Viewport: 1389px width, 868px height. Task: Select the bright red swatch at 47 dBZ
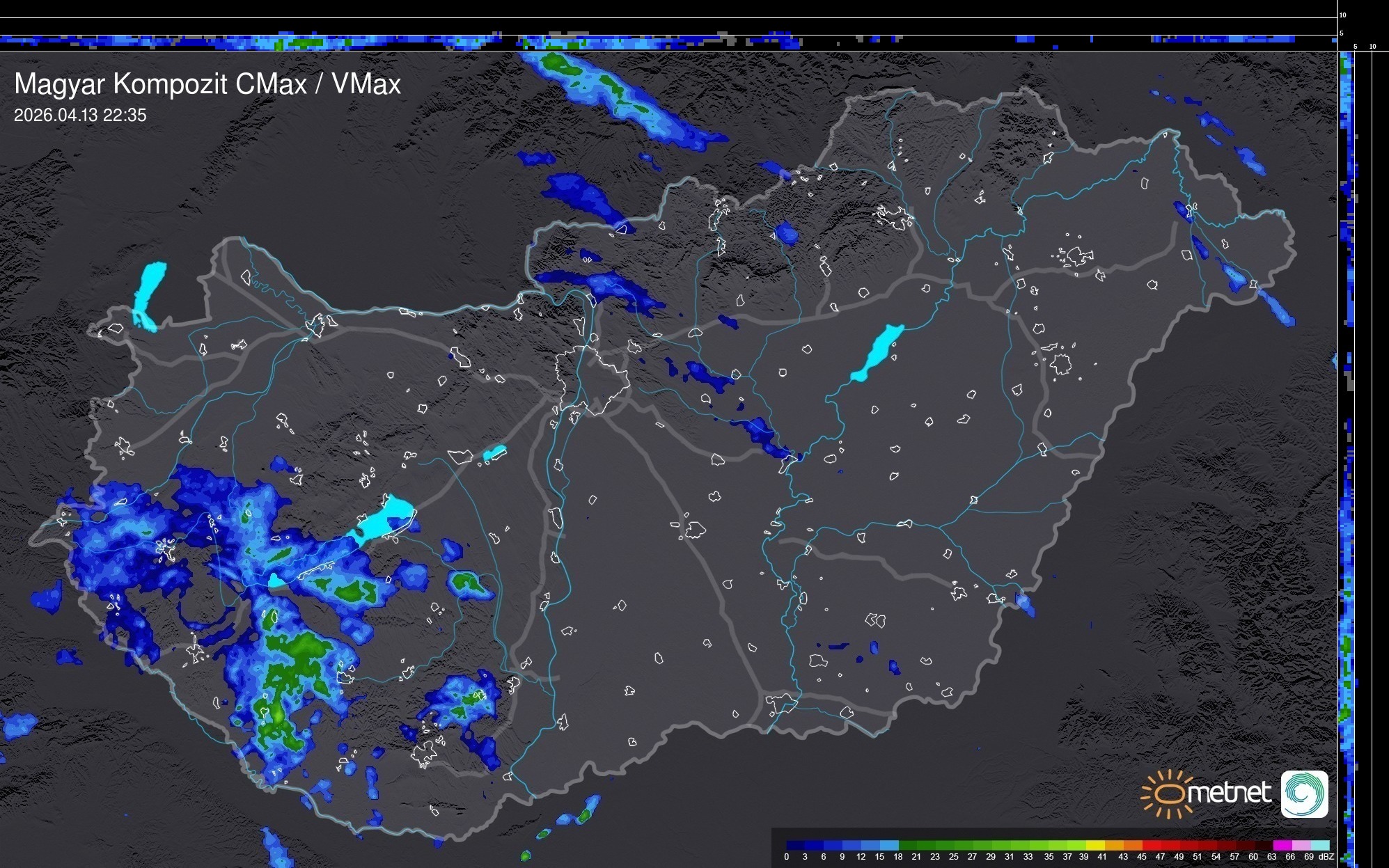pyautogui.click(x=1170, y=845)
